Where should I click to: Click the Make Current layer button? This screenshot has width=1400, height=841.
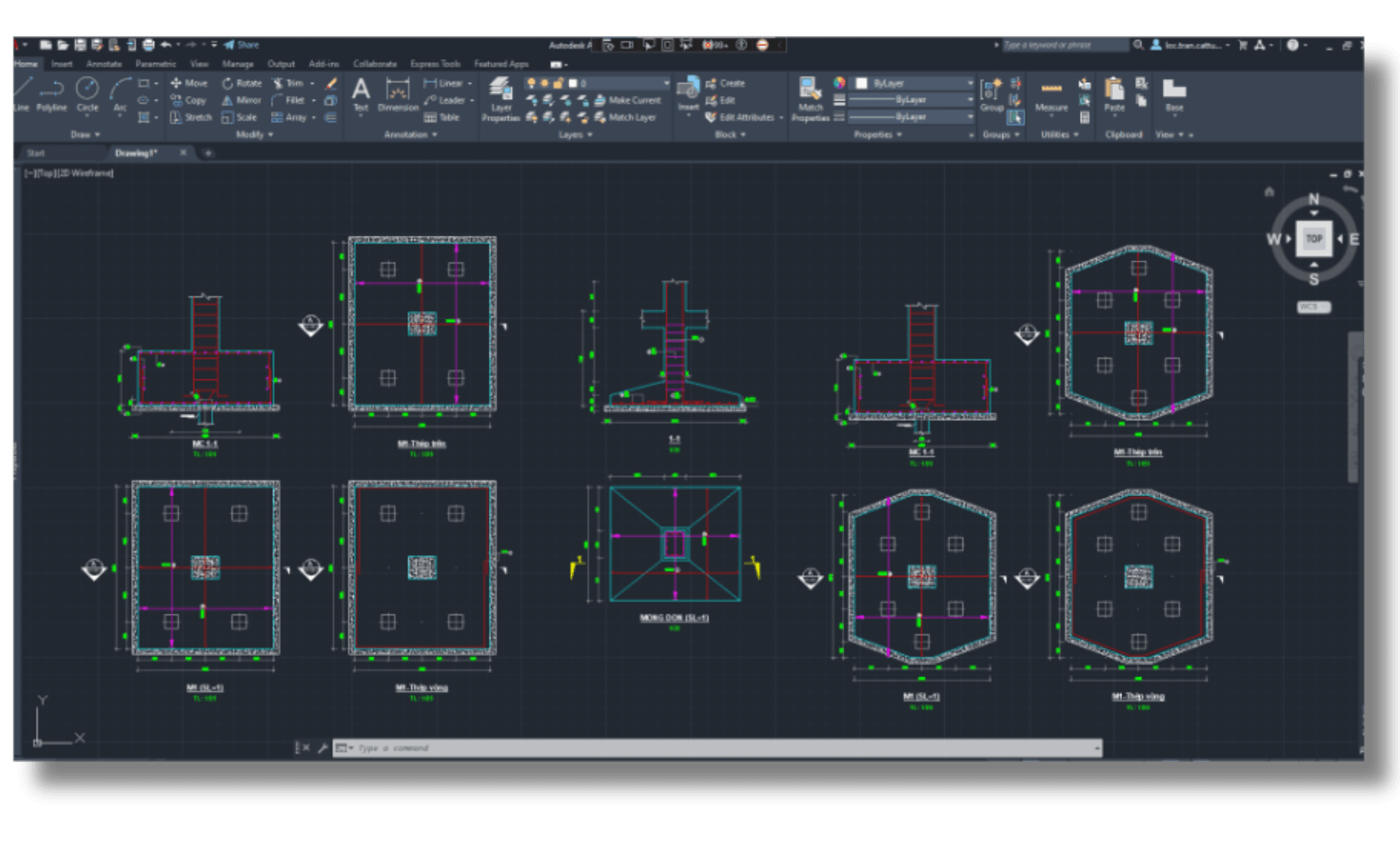[x=628, y=100]
